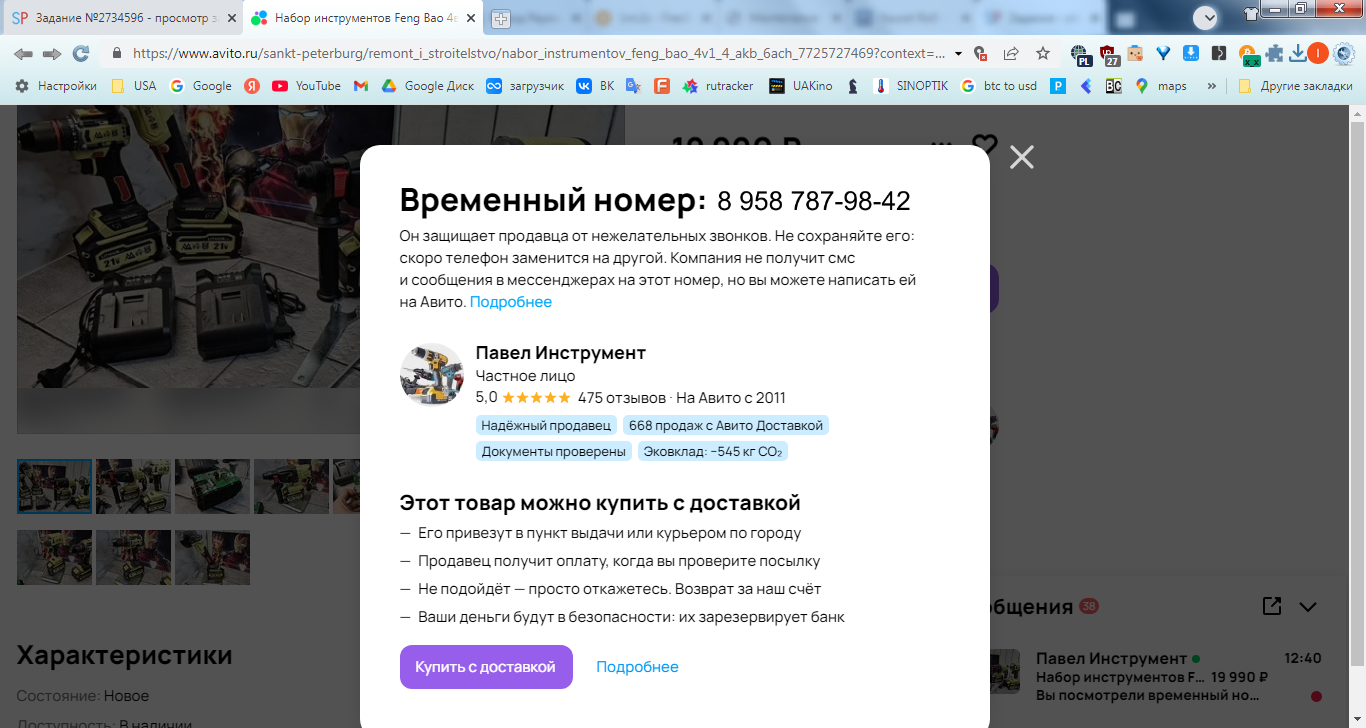
Task: Reload the page with the refresh icon
Action: pos(81,54)
